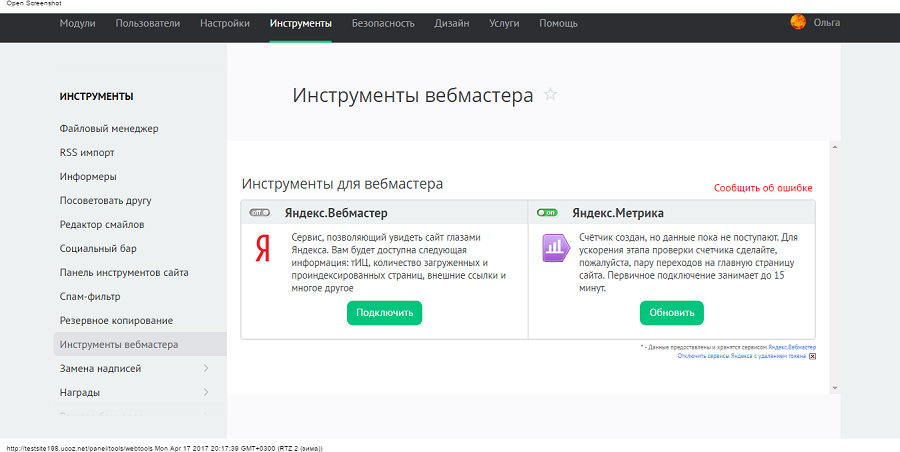Open the Яндекс.Вебмастер footnote link
The height and width of the screenshot is (452, 900).
792,347
